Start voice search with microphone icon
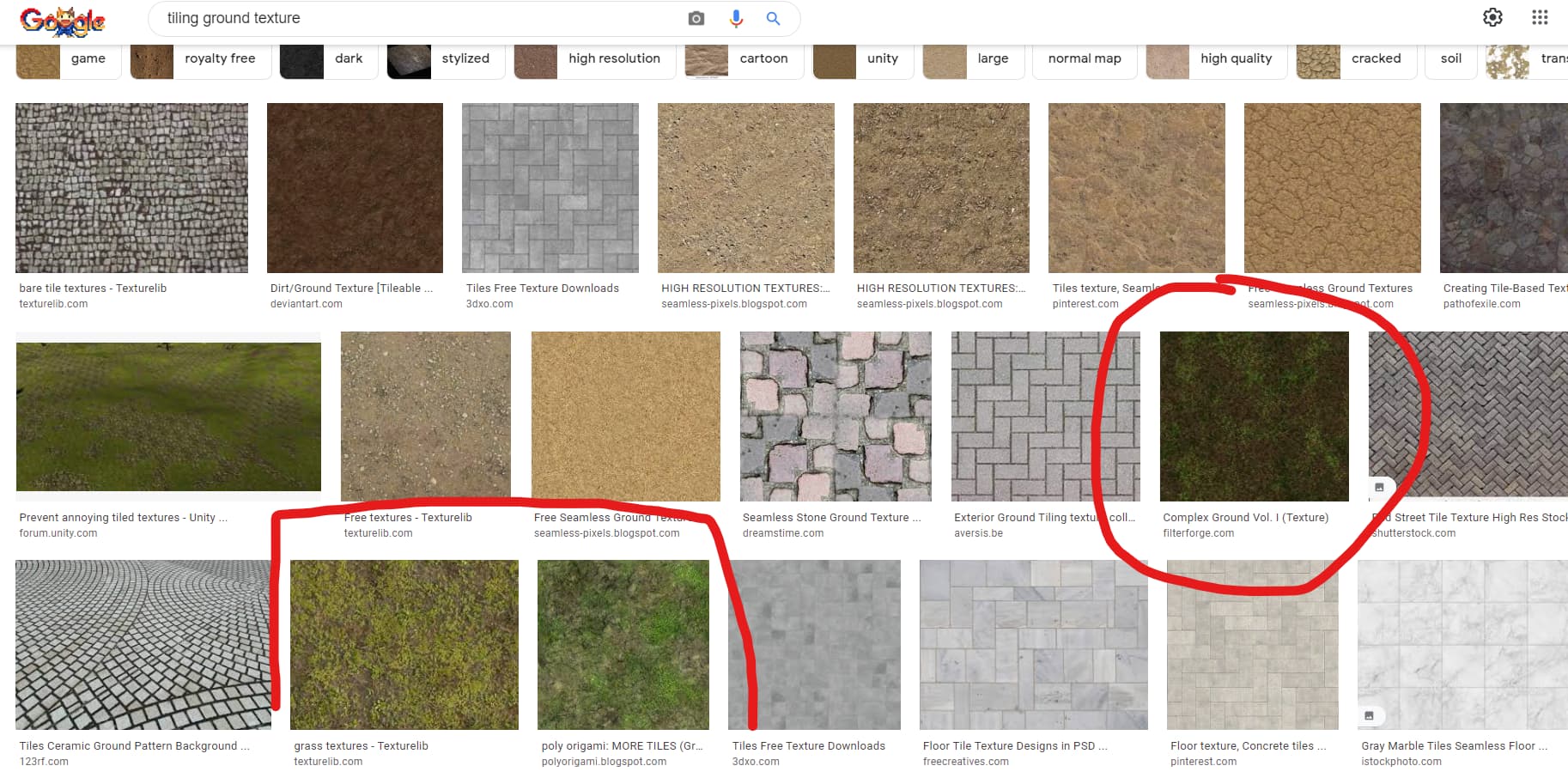This screenshot has height=778, width=1568. 736,18
